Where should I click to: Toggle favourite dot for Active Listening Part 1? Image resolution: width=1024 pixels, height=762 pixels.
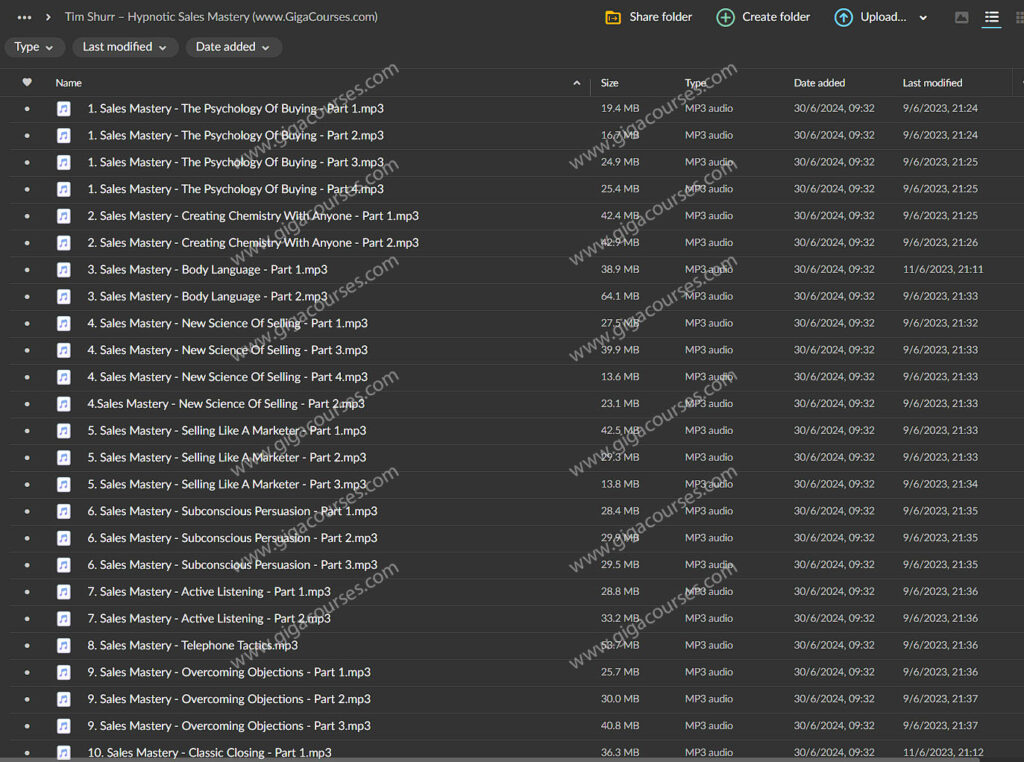tap(27, 592)
